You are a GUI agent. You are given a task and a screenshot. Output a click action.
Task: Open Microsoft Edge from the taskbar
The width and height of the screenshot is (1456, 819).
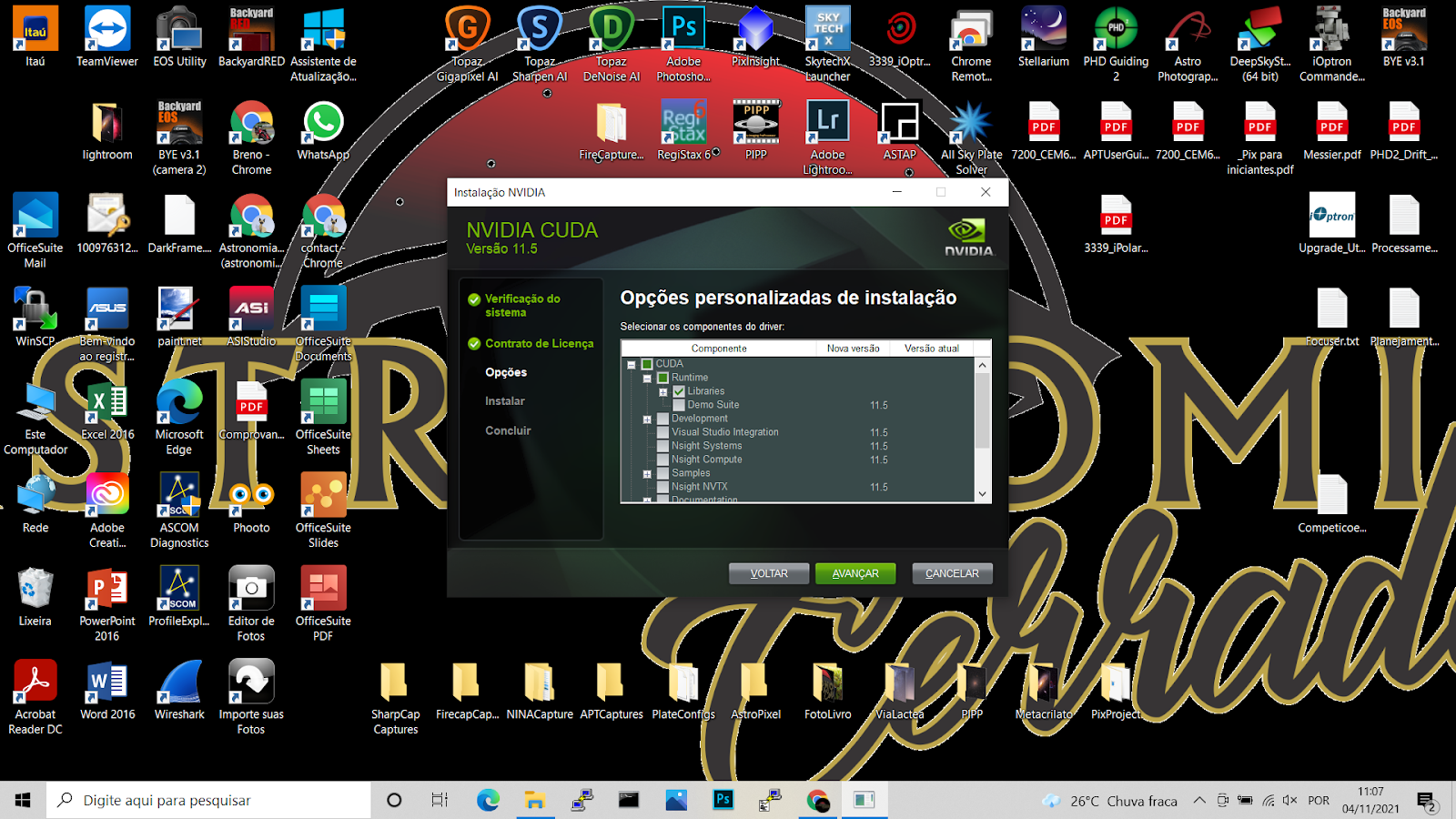[x=488, y=800]
